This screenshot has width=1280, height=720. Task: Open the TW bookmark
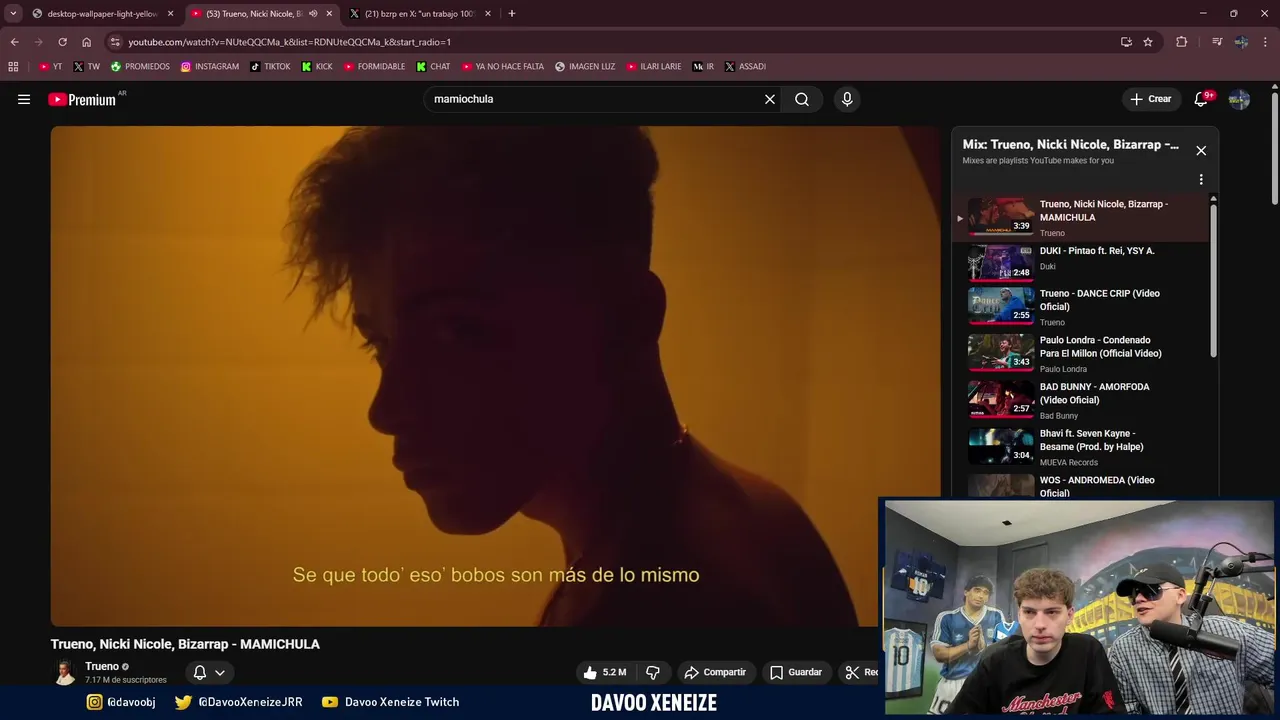pyautogui.click(x=86, y=67)
